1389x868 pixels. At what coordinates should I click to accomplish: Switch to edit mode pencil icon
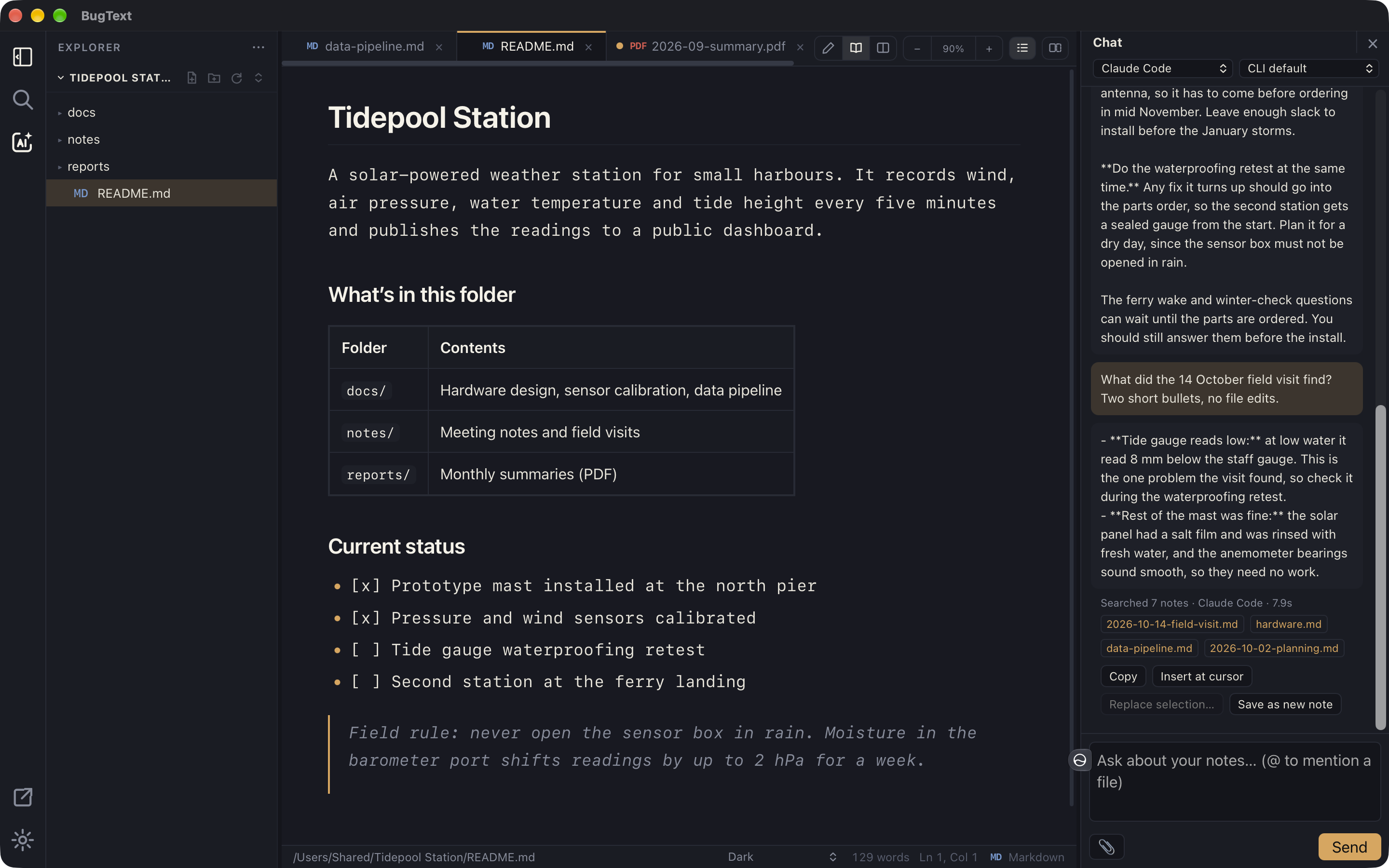pyautogui.click(x=828, y=48)
